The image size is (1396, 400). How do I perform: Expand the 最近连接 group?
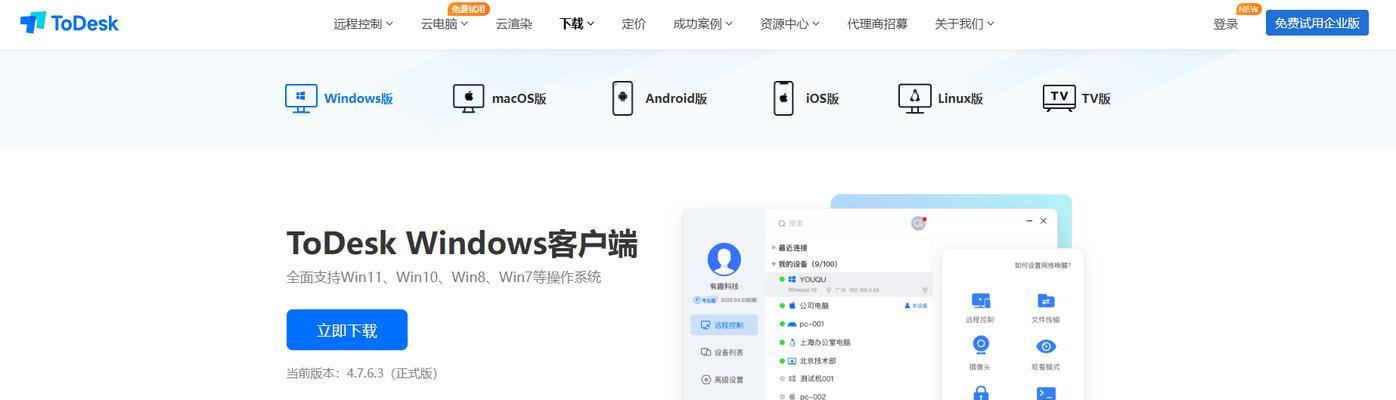790,247
